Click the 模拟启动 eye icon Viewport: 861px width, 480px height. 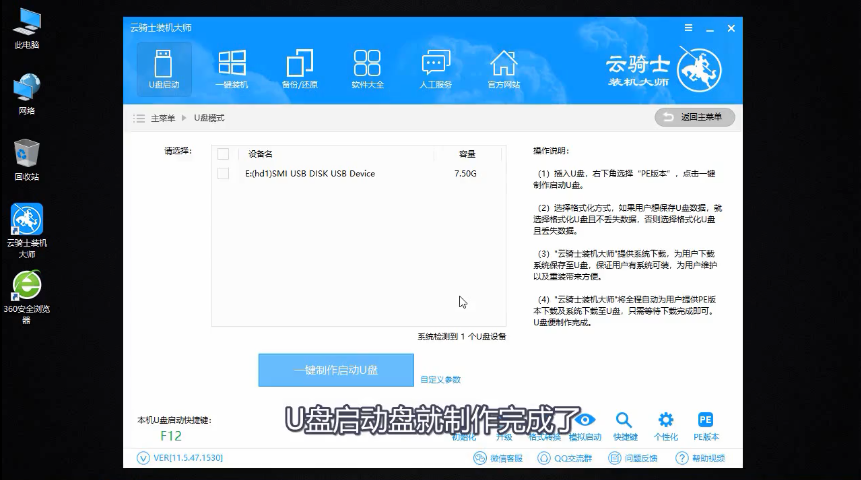click(x=585, y=420)
